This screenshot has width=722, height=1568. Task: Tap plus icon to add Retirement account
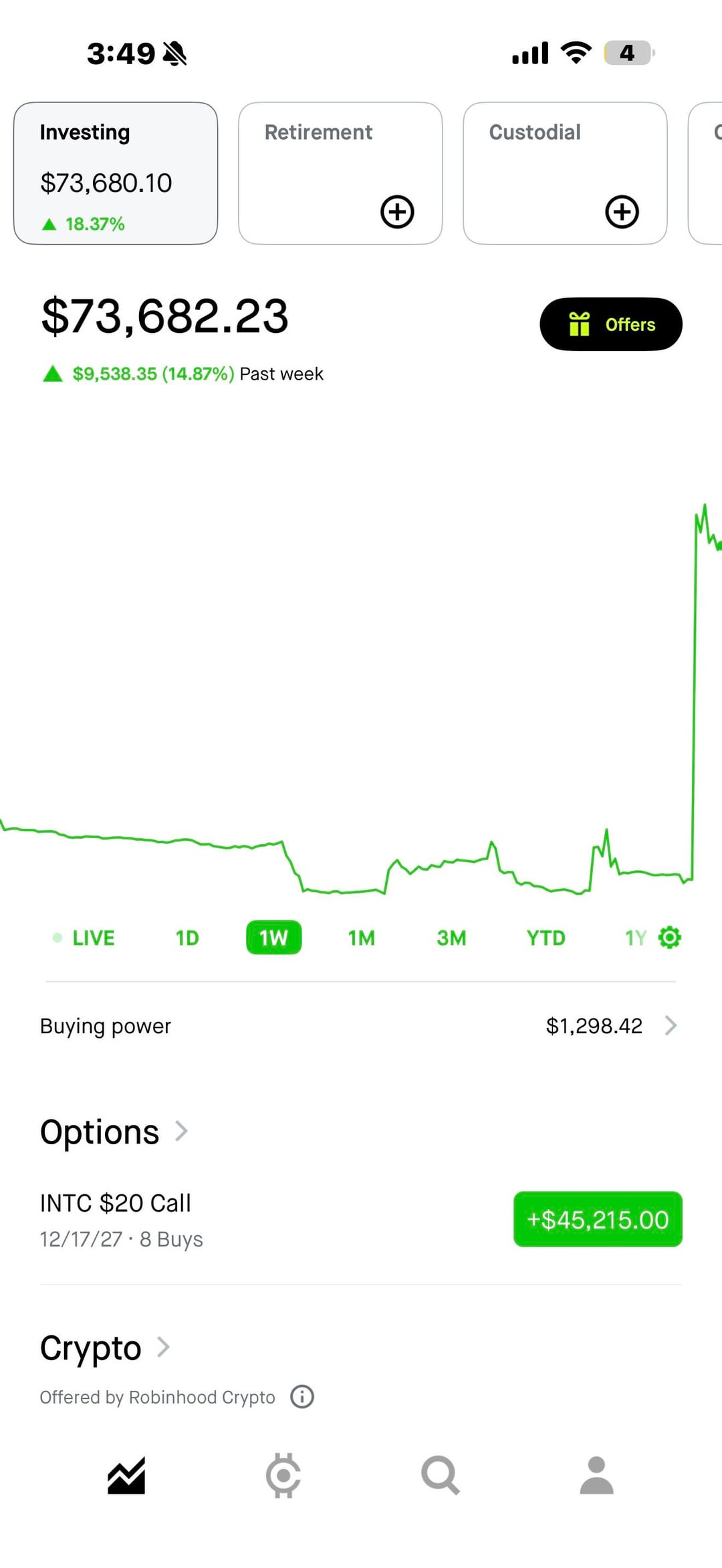[x=397, y=212]
